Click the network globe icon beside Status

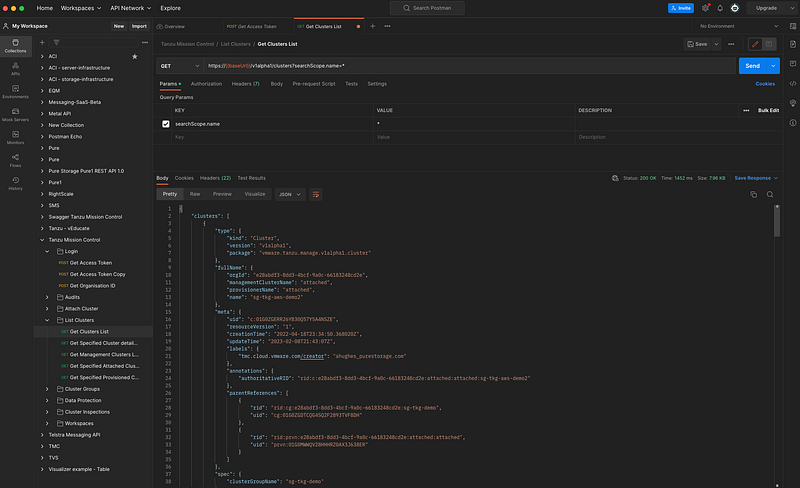[x=615, y=178]
